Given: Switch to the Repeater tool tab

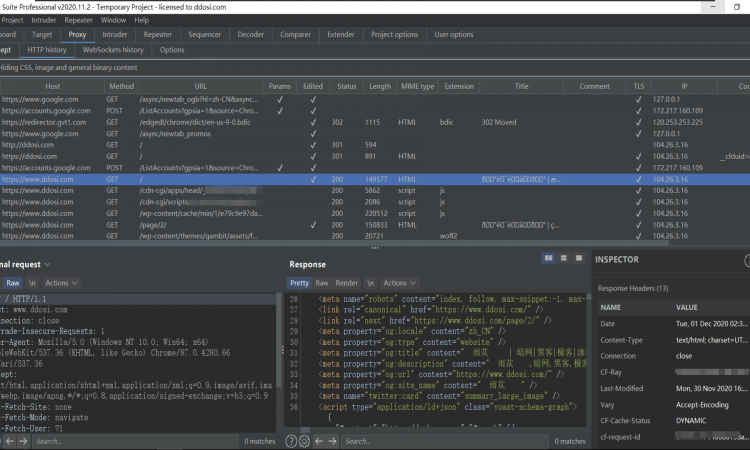Looking at the screenshot, I should pos(157,34).
